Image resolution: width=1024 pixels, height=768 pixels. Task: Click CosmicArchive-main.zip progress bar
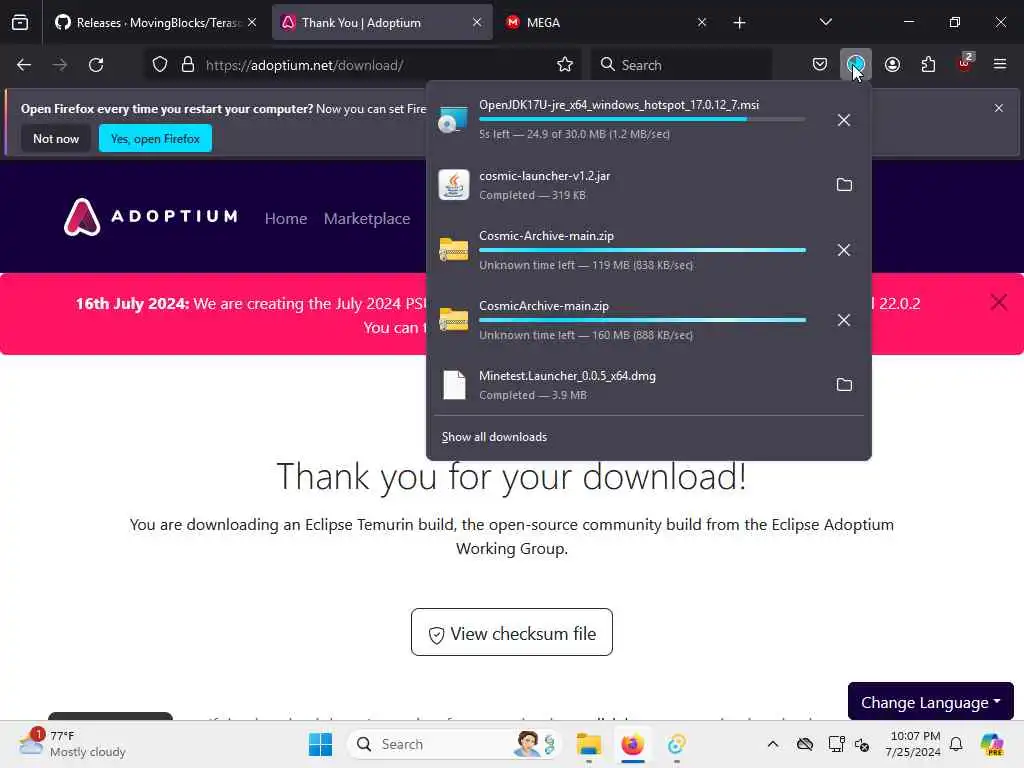pos(643,320)
